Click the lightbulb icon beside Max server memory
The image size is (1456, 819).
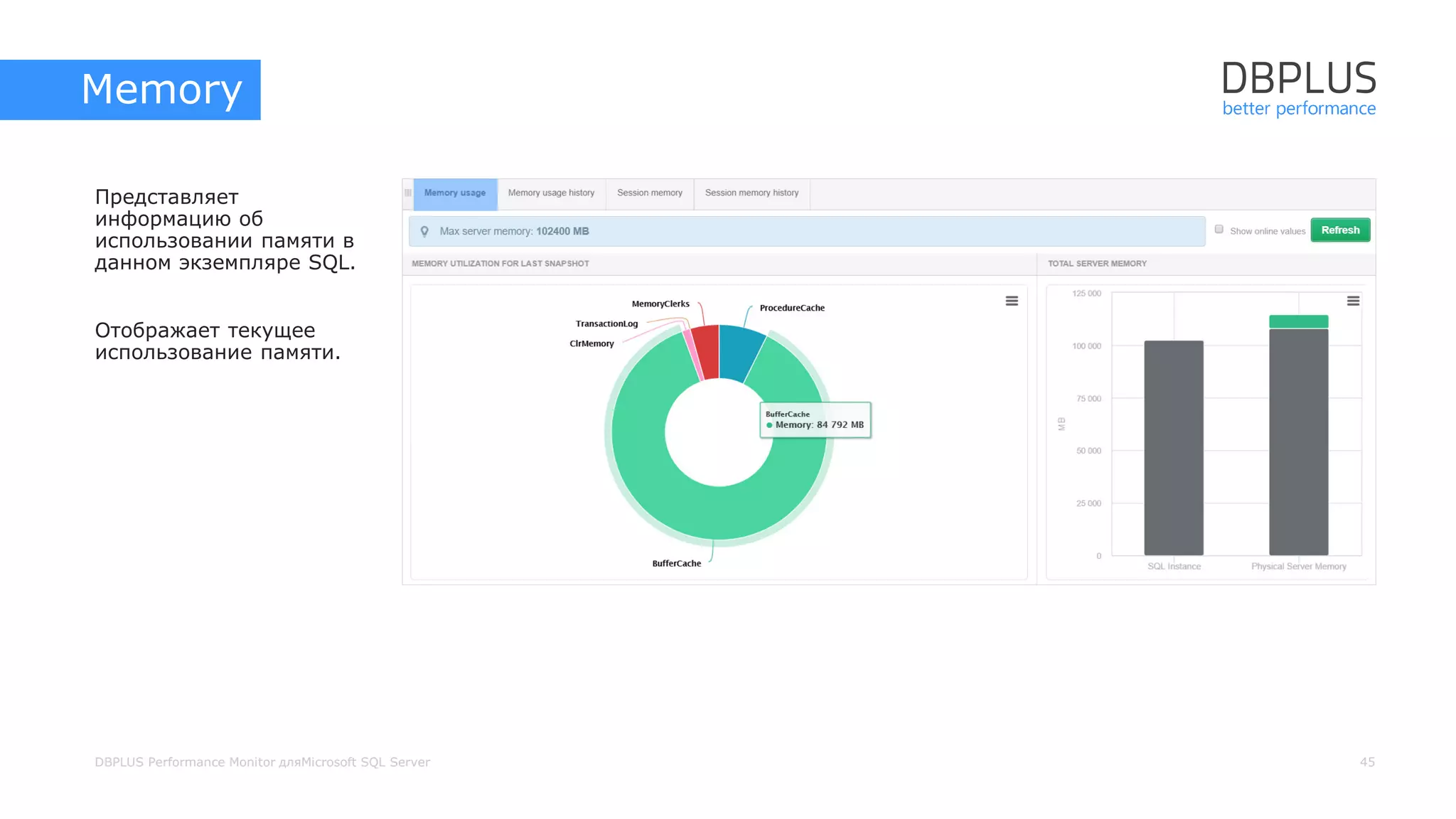point(424,232)
